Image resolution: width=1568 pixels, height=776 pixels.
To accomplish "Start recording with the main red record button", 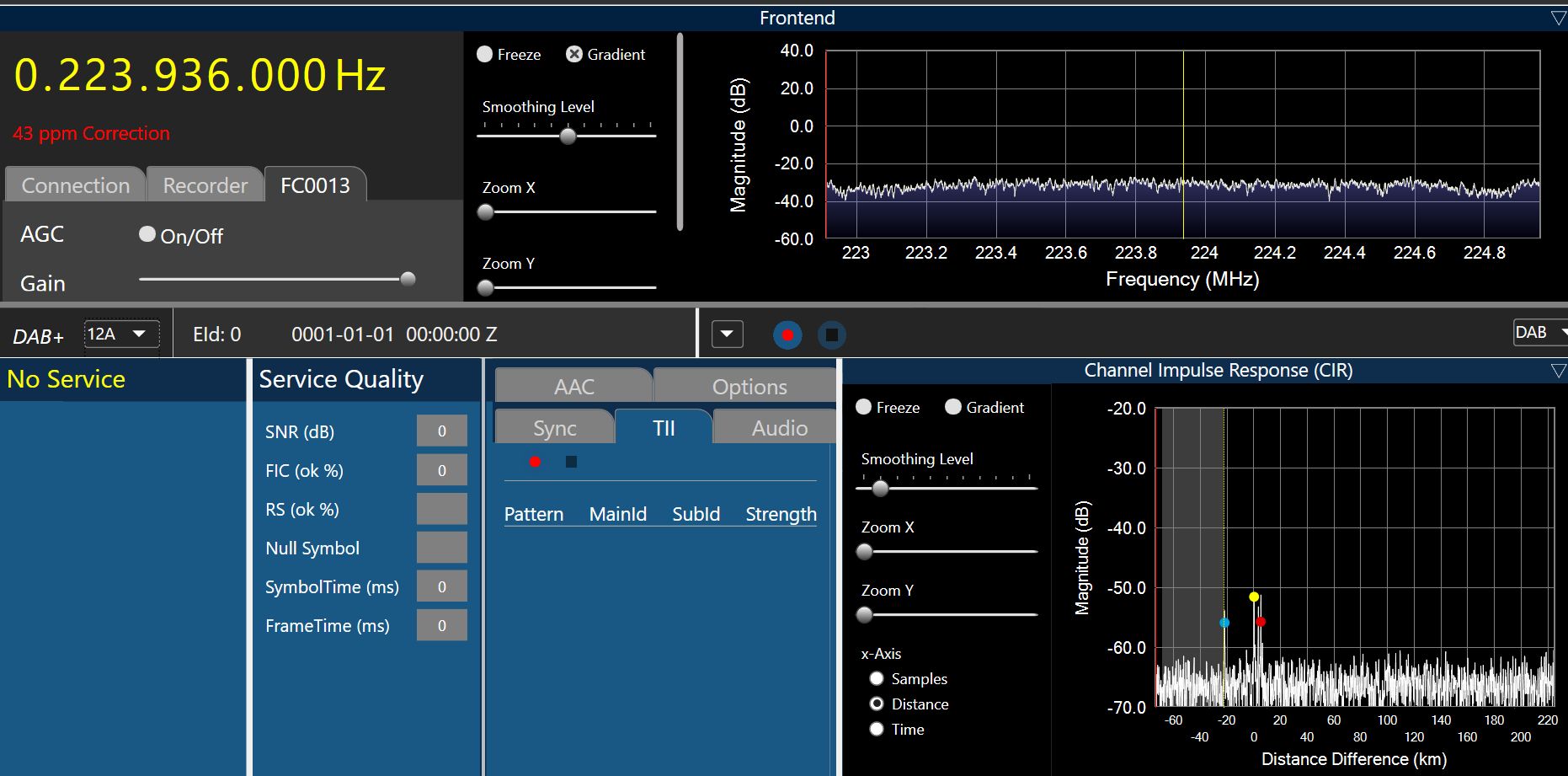I will click(787, 335).
